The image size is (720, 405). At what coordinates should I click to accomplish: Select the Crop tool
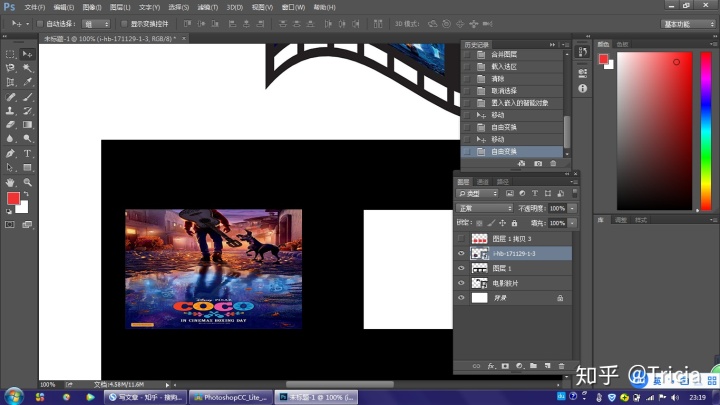click(10, 82)
